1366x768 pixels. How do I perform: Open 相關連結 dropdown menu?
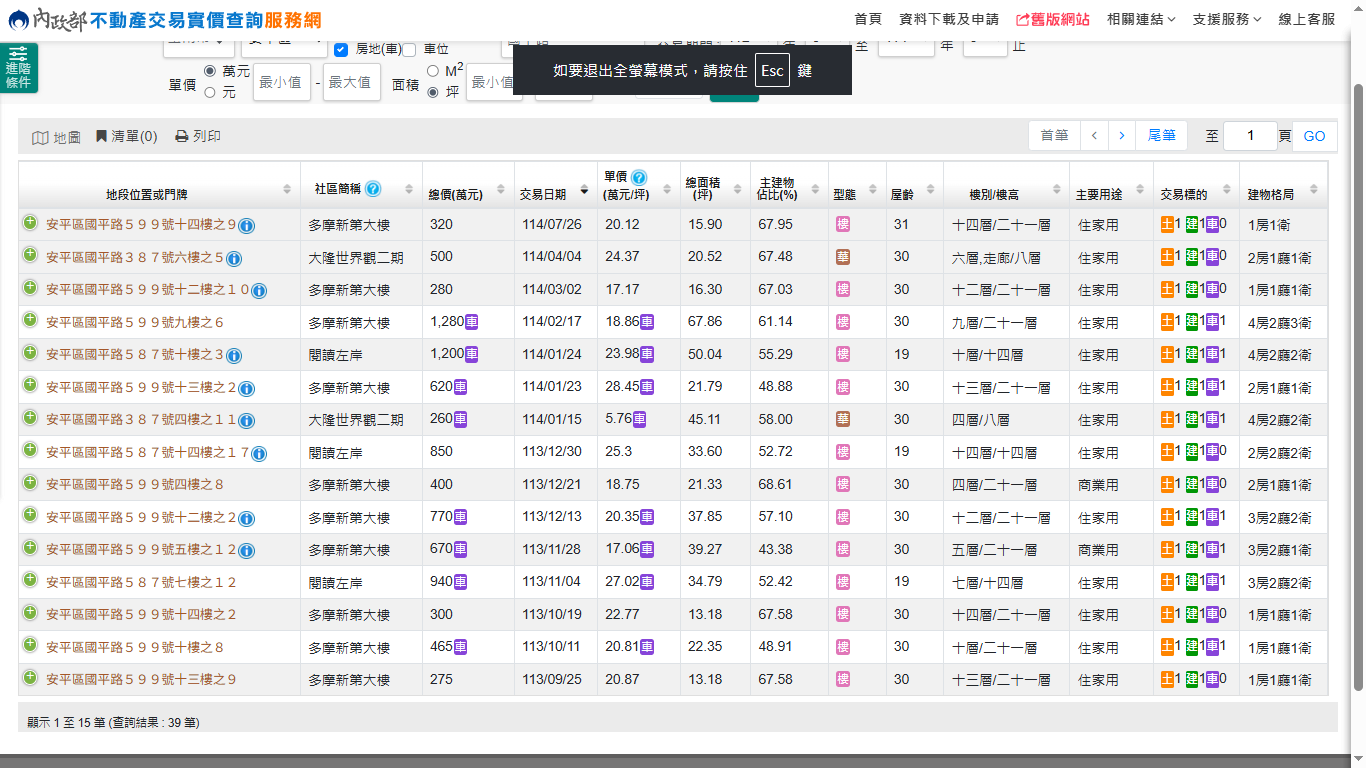(1141, 19)
